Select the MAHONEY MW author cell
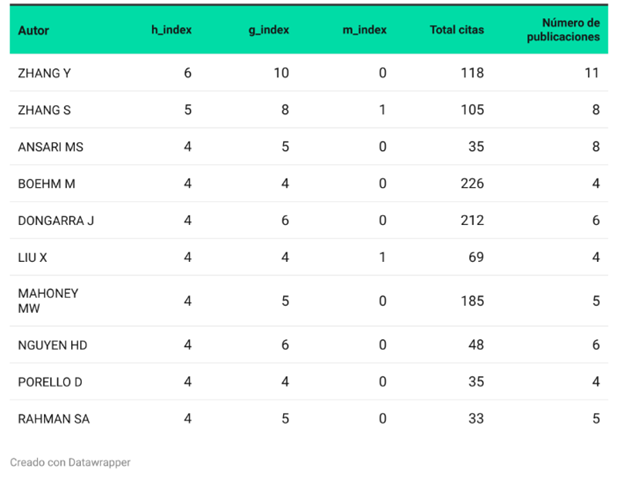 (48, 301)
